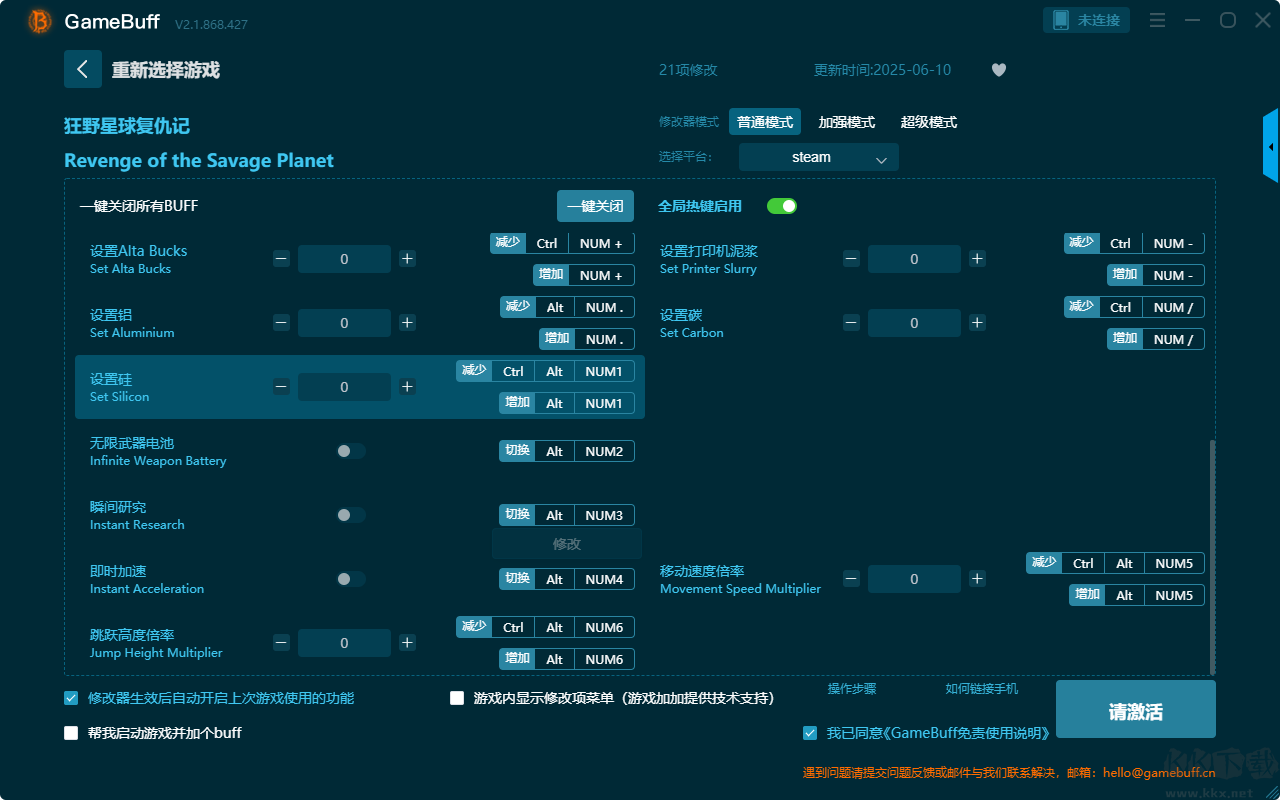Click the heart favorite icon
The width and height of the screenshot is (1280, 800).
[x=999, y=70]
